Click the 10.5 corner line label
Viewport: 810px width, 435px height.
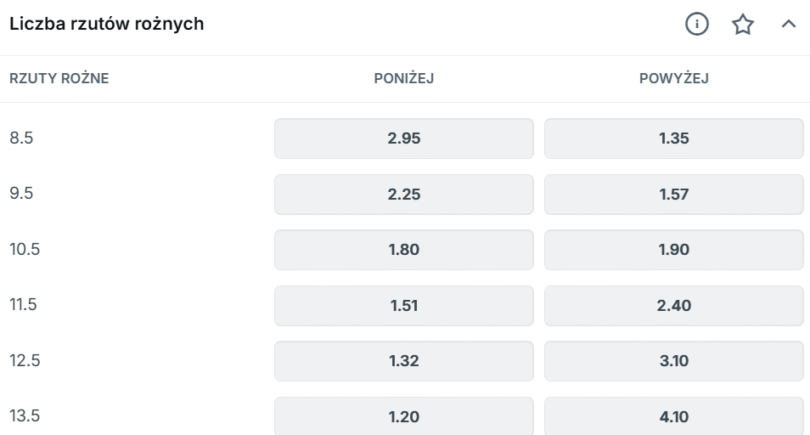(x=24, y=249)
